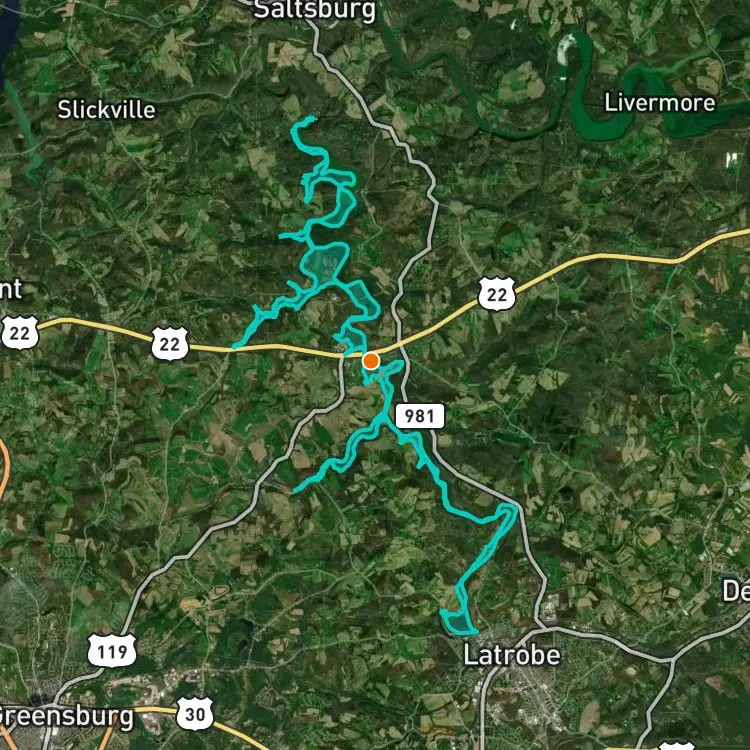Click the US 30 highway shield

coord(195,714)
